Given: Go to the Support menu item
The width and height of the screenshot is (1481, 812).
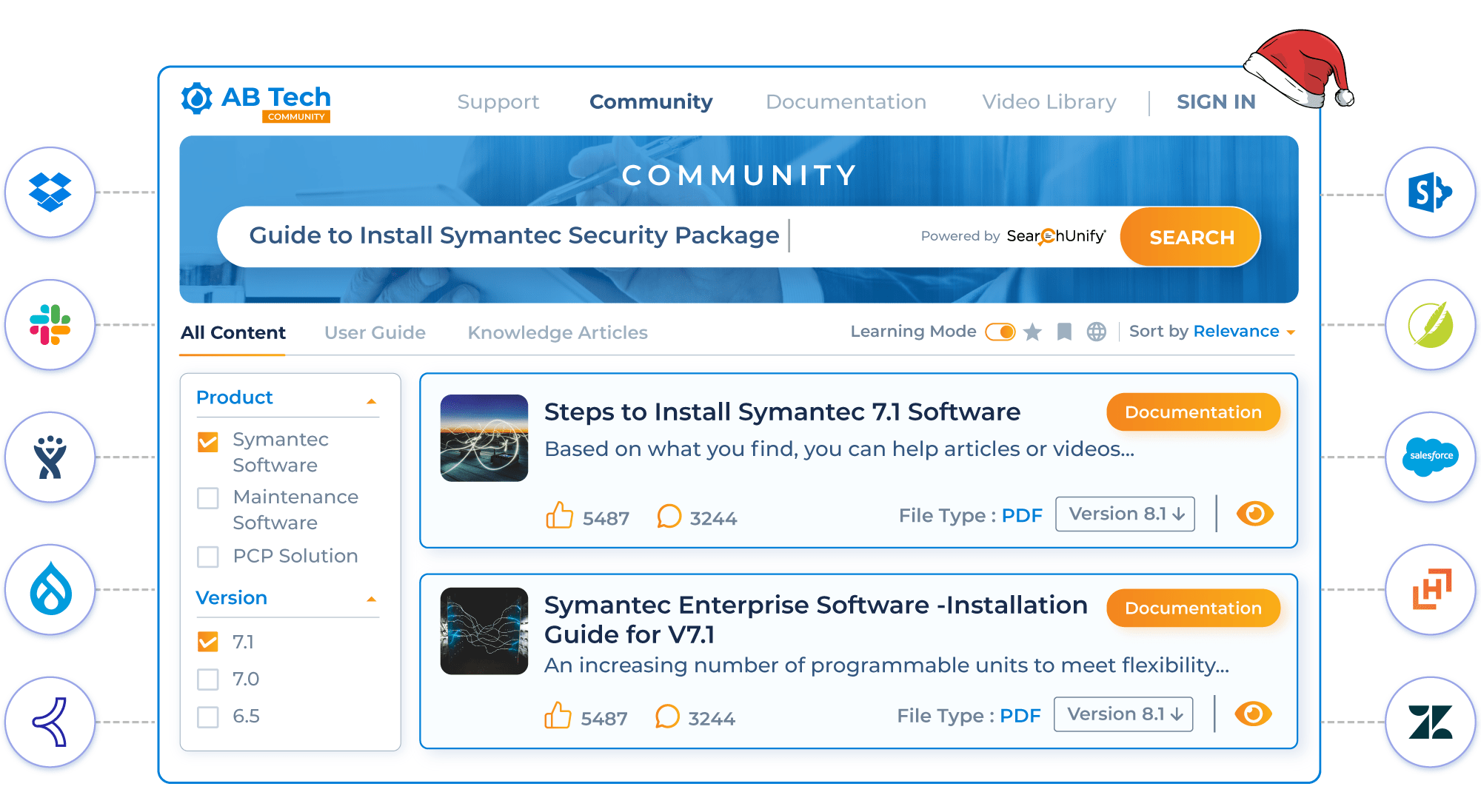Looking at the screenshot, I should (x=498, y=102).
